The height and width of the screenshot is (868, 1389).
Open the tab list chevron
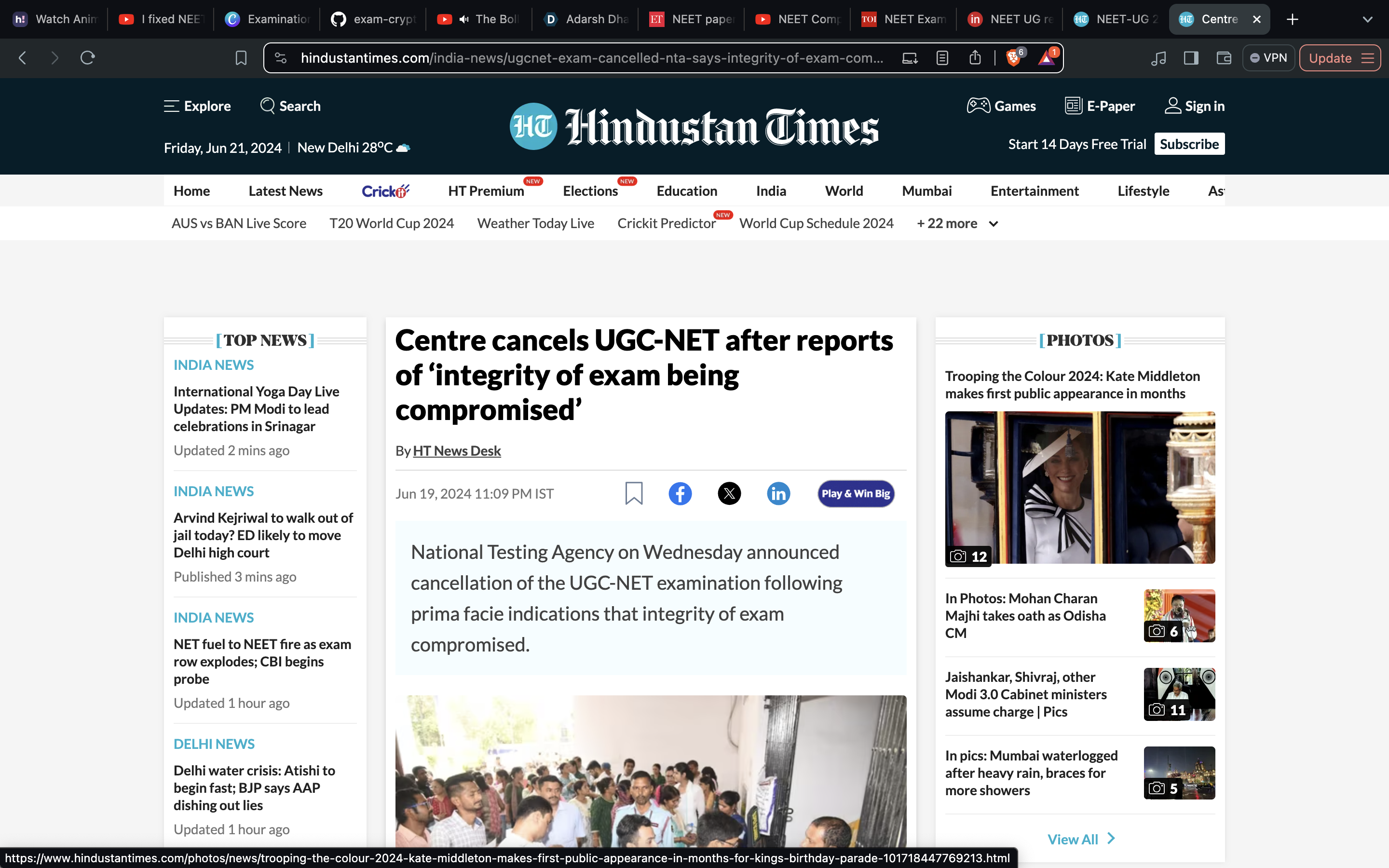[1368, 19]
